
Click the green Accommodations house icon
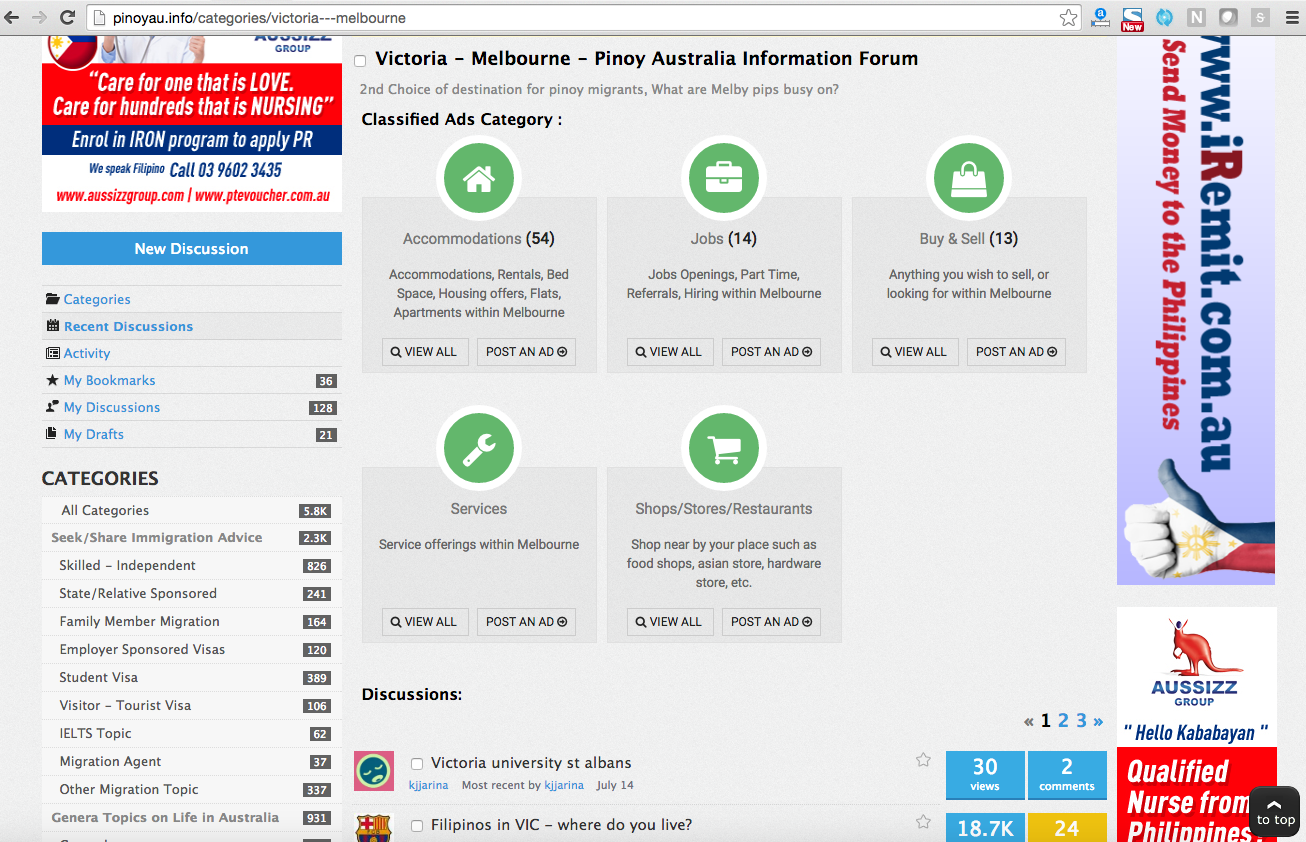(478, 180)
